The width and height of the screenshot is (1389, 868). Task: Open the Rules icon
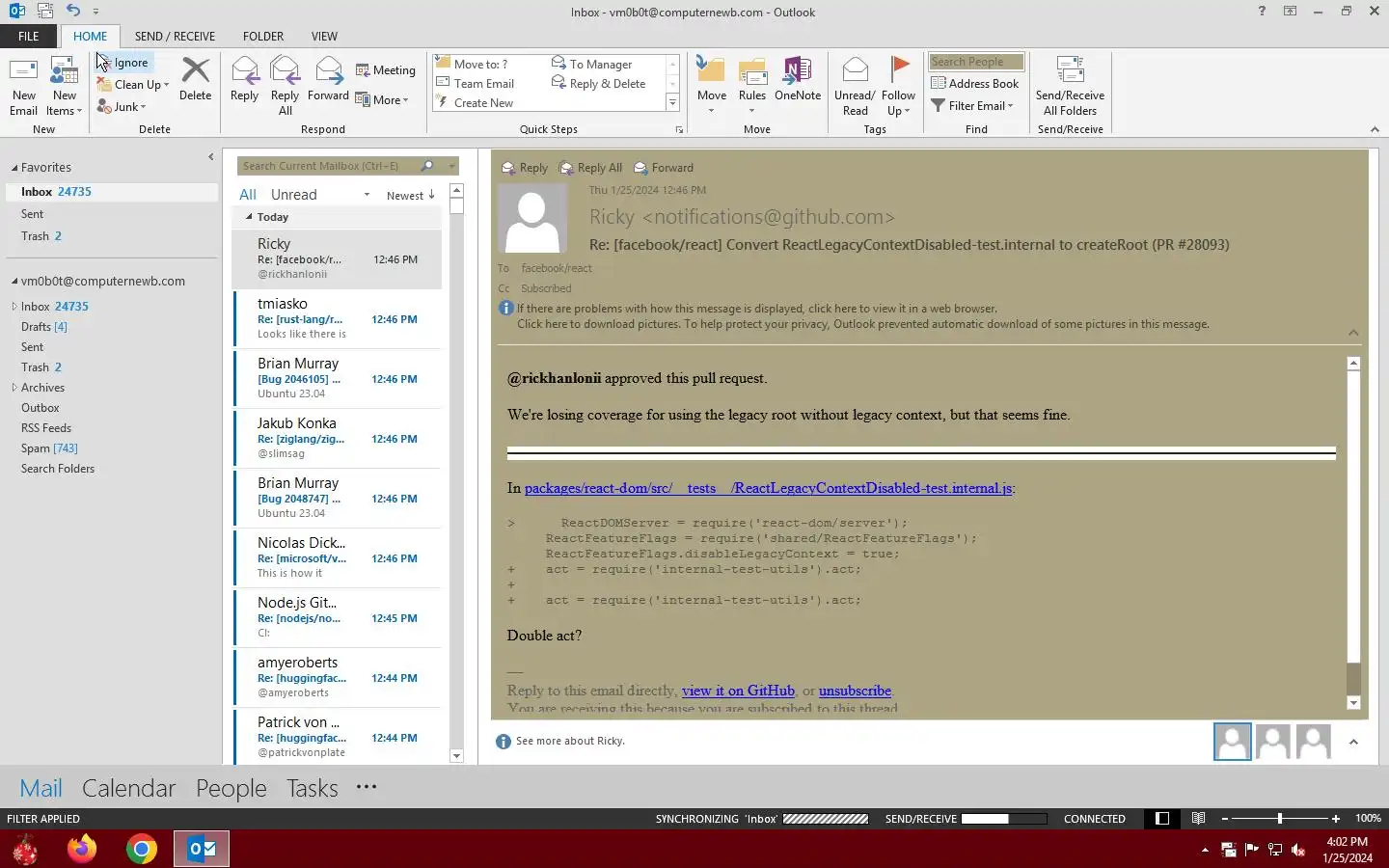point(752,86)
